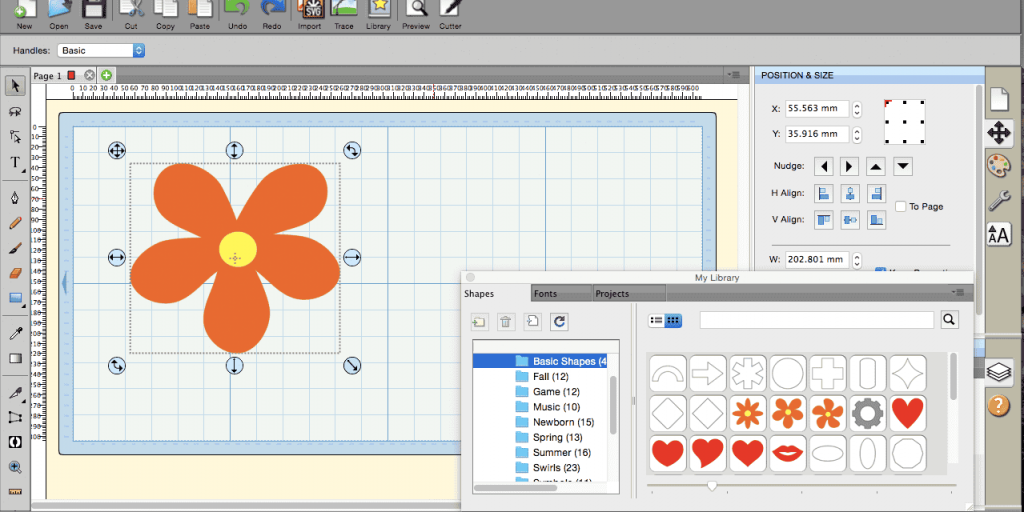Image resolution: width=1024 pixels, height=512 pixels.
Task: Nudge selection up
Action: (x=876, y=167)
